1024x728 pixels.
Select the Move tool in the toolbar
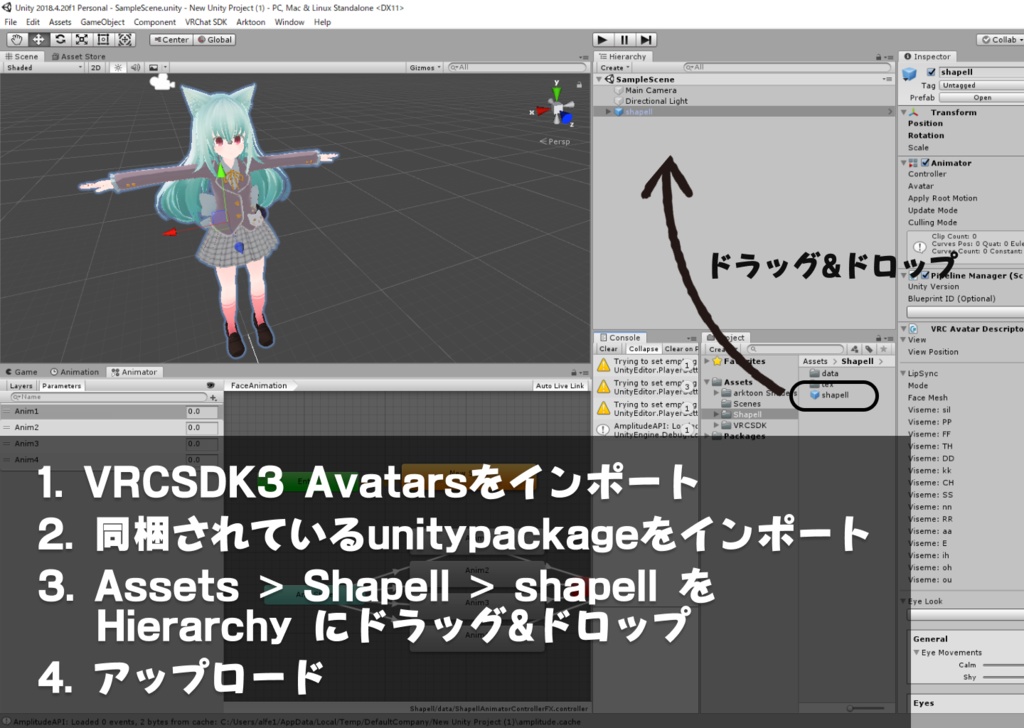39,40
